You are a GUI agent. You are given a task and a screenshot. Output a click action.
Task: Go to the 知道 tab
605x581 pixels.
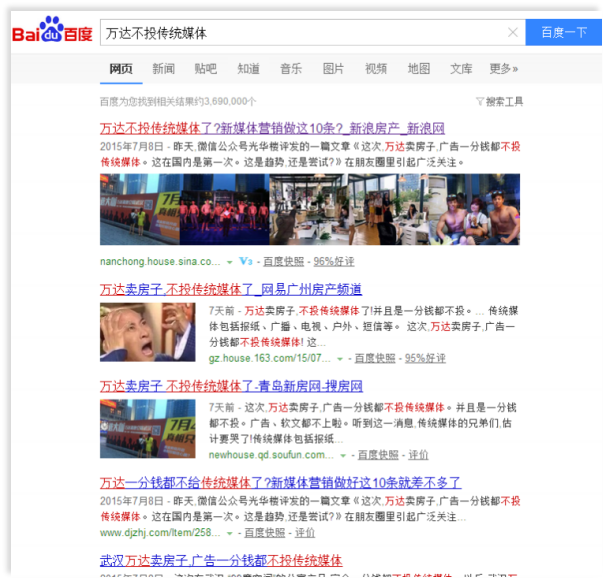click(x=248, y=69)
